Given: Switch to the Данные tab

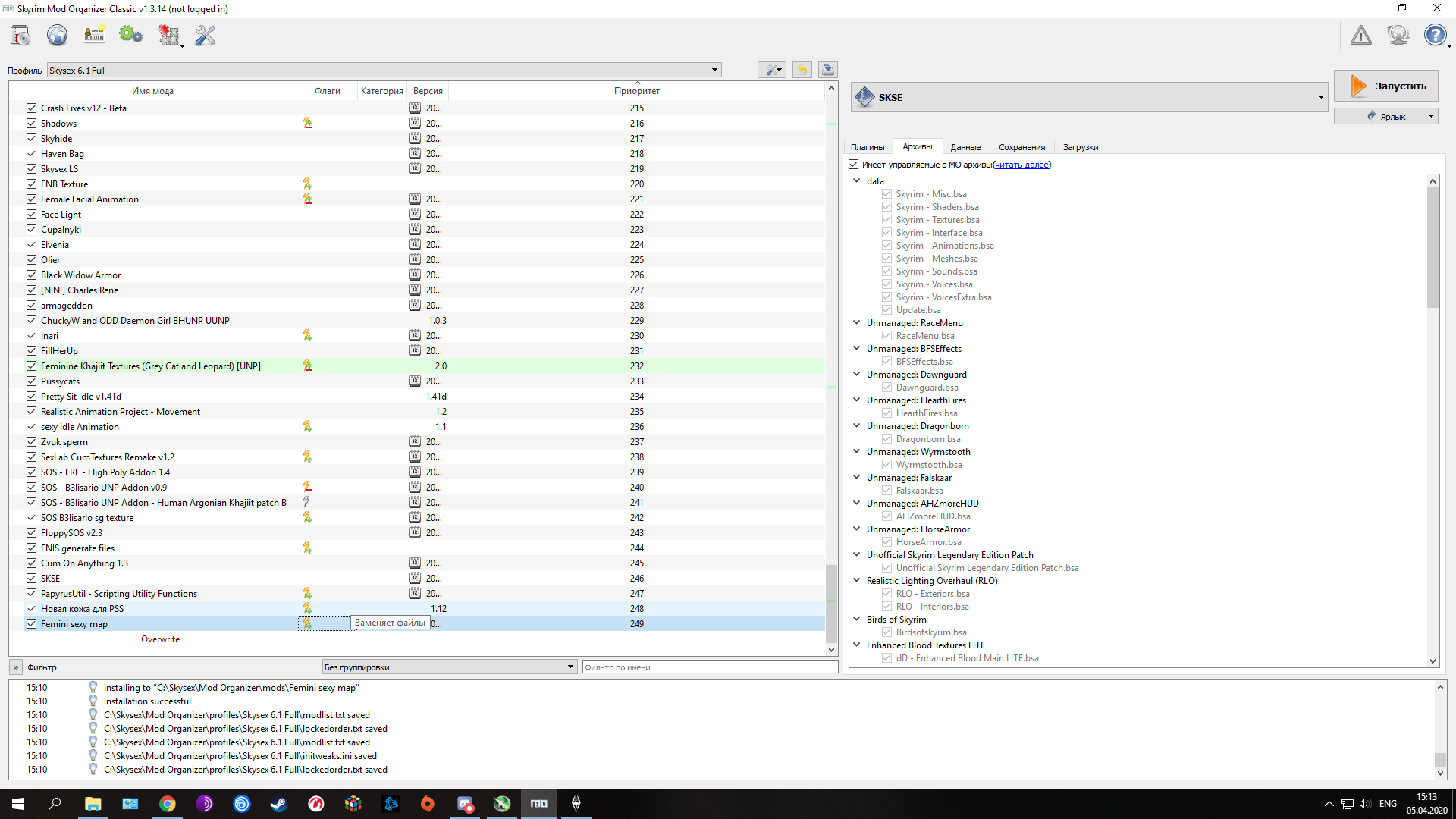Looking at the screenshot, I should (x=965, y=147).
